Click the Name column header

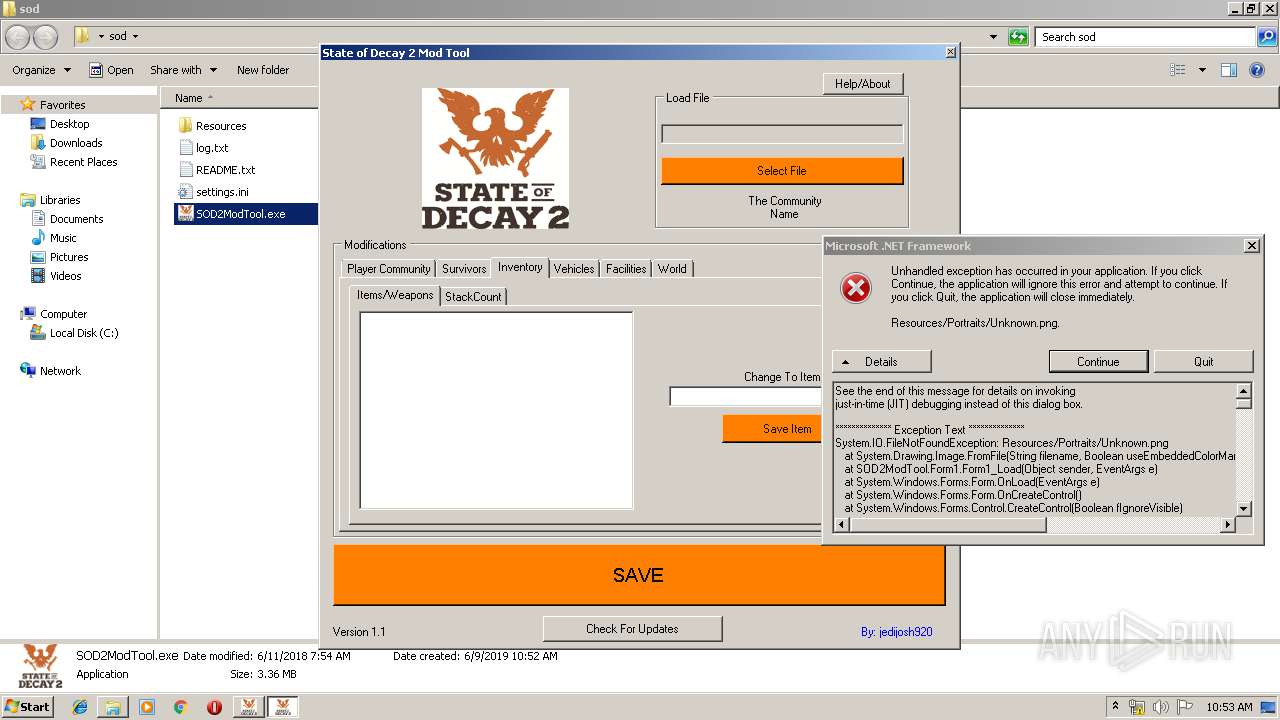pyautogui.click(x=189, y=98)
